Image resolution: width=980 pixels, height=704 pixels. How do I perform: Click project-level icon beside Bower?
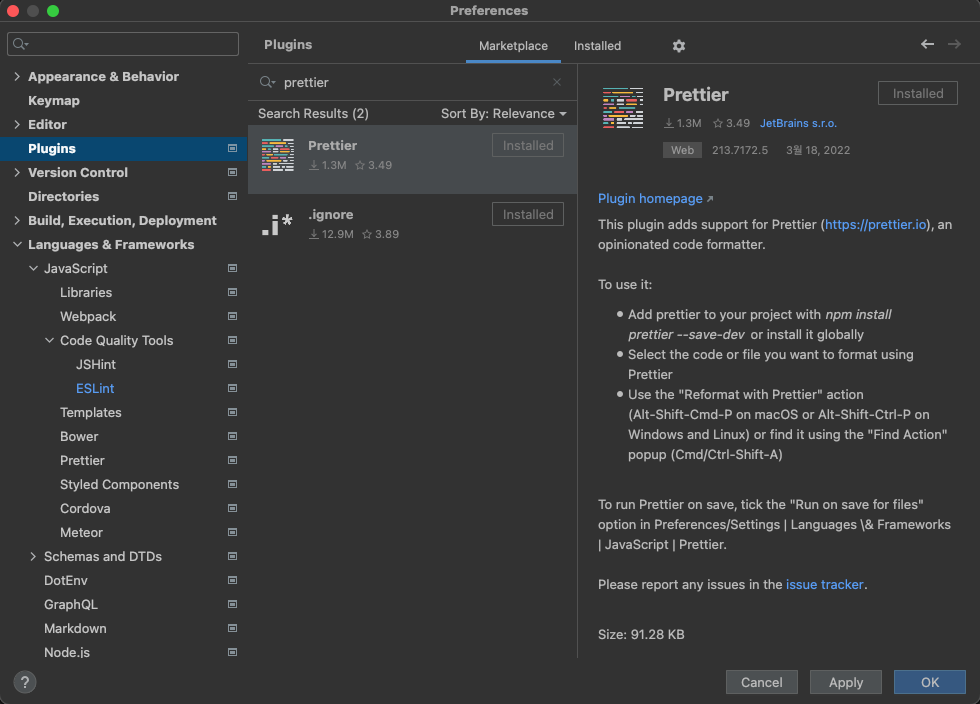[232, 436]
